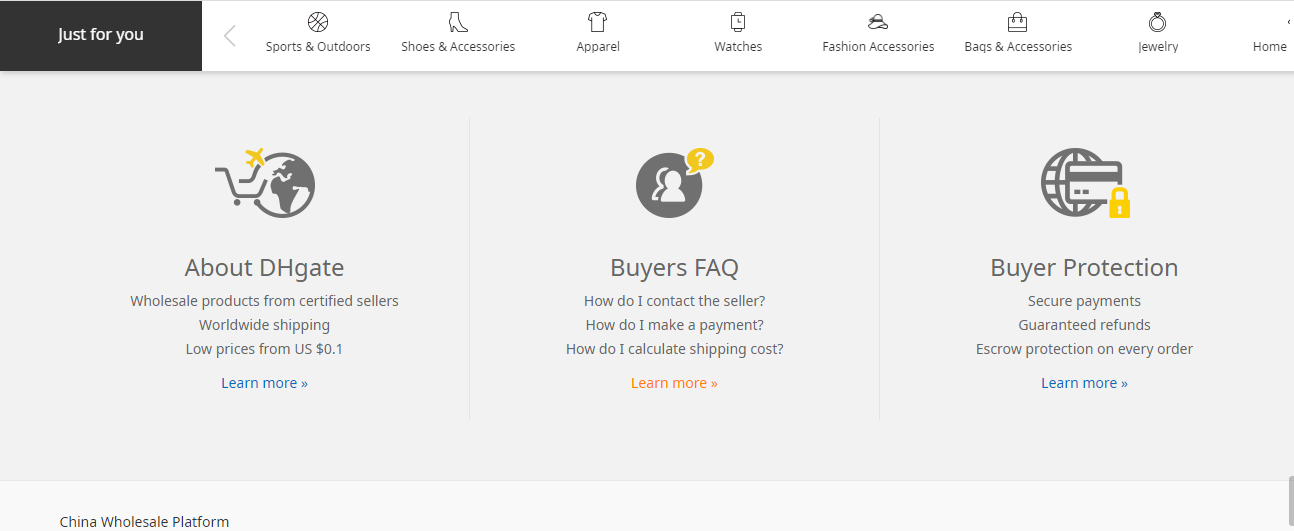Click the Buyer Protection heading
The width and height of the screenshot is (1294, 531).
(x=1084, y=268)
